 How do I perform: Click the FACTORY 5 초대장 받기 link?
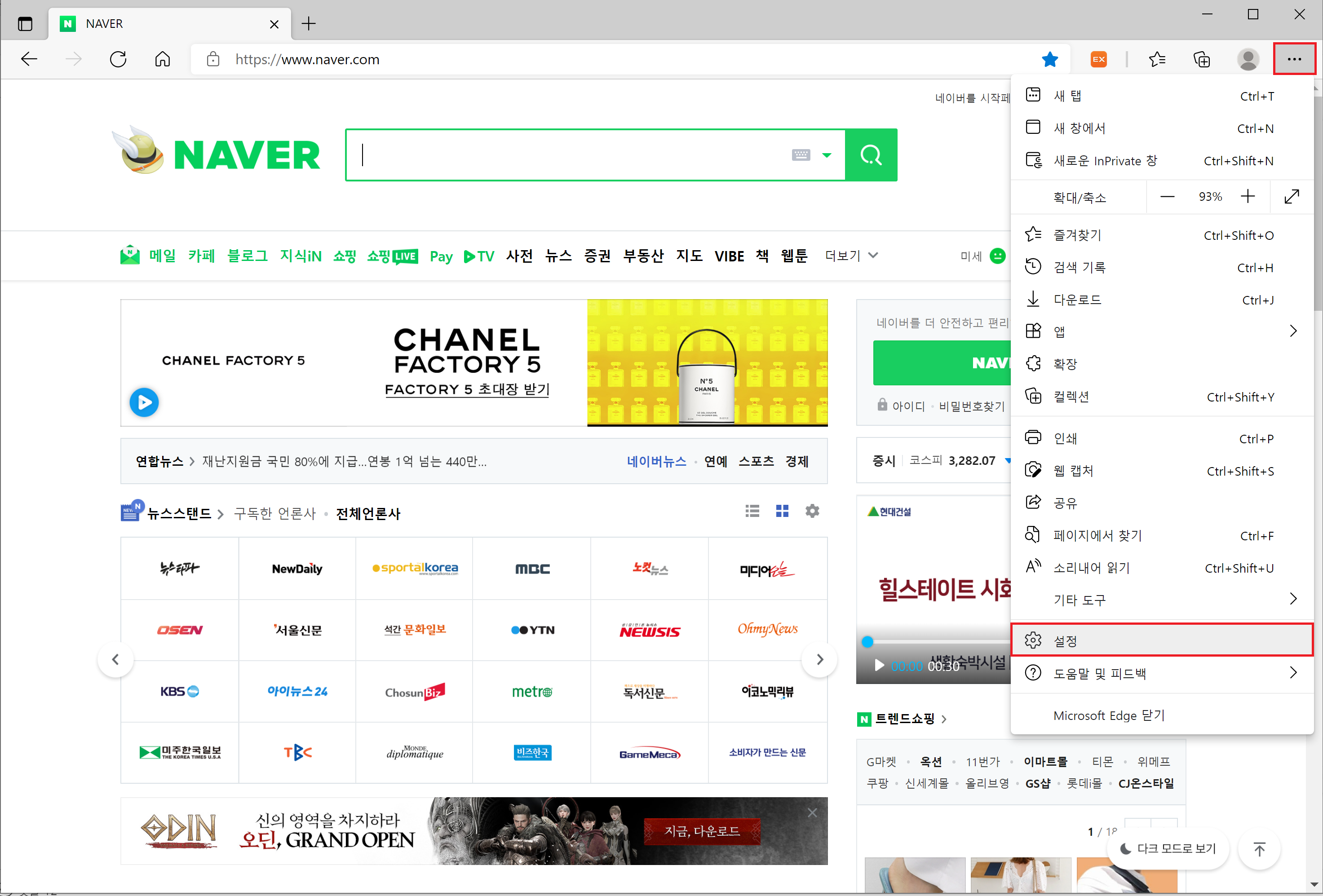[467, 389]
